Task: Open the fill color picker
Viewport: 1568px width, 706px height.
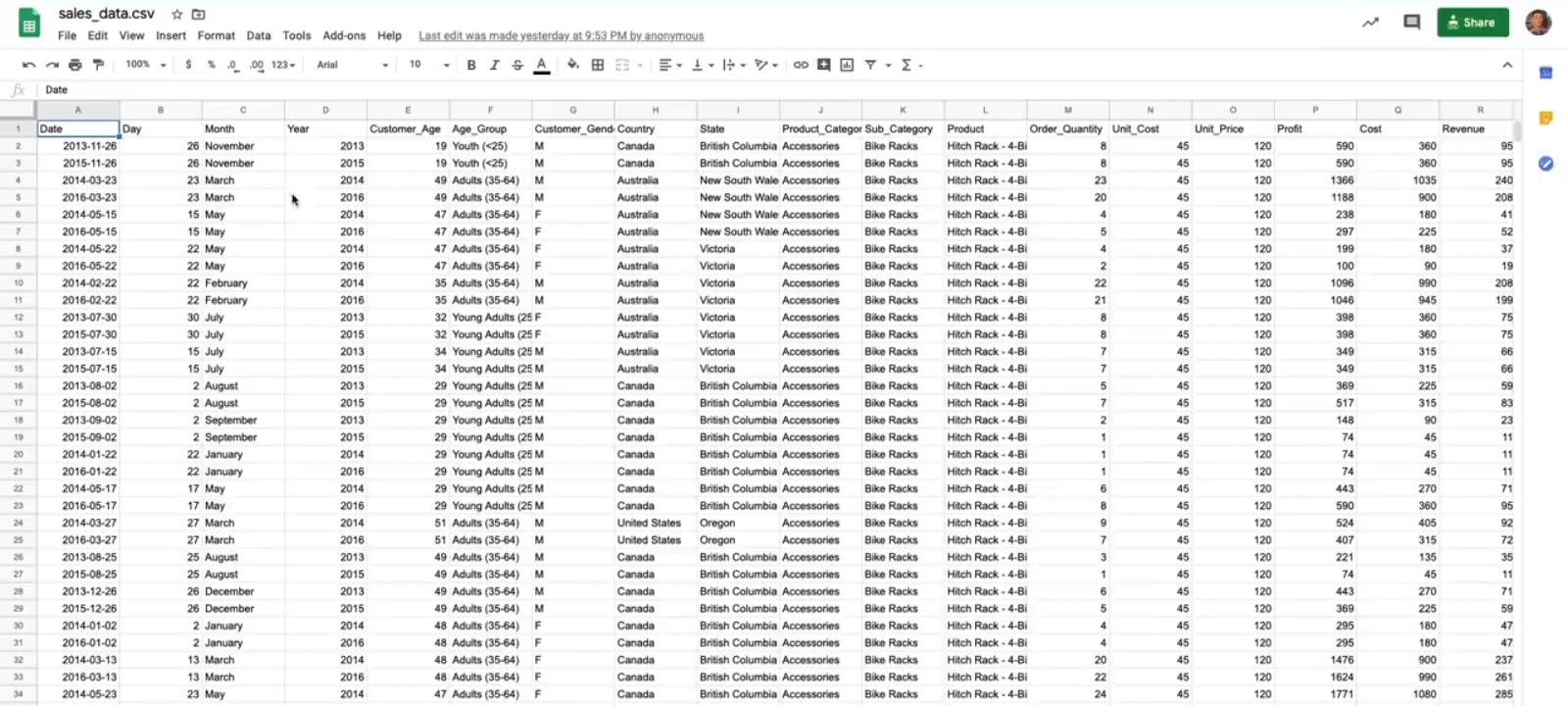Action: tap(573, 65)
